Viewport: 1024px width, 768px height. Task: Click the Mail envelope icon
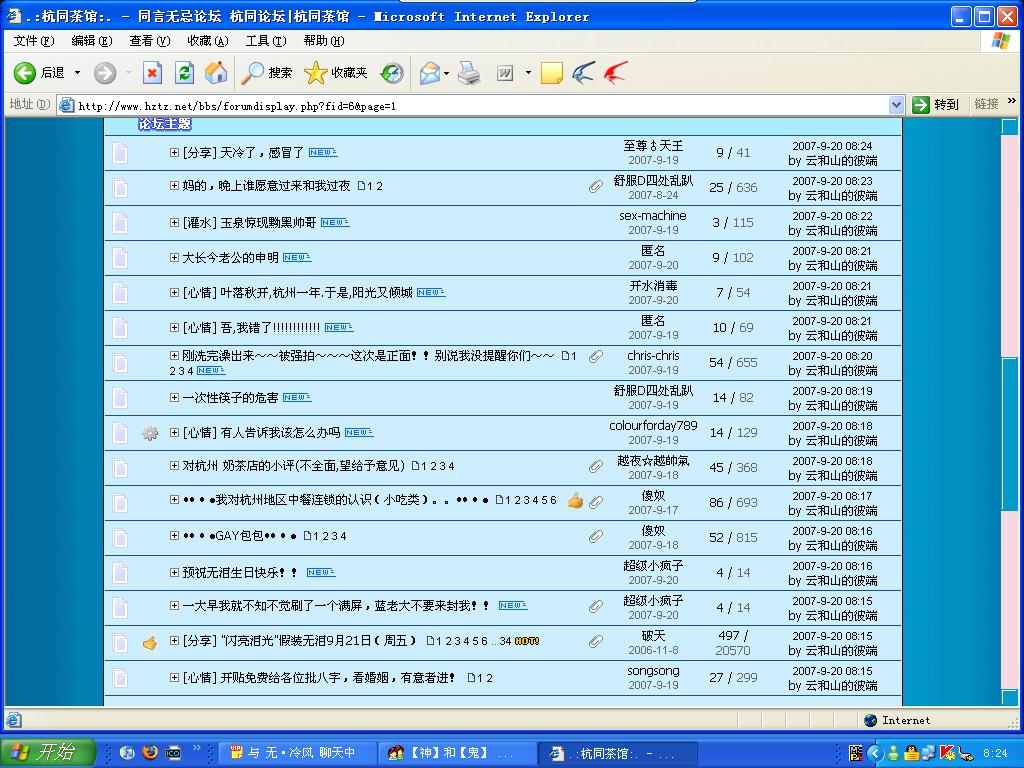tap(430, 73)
